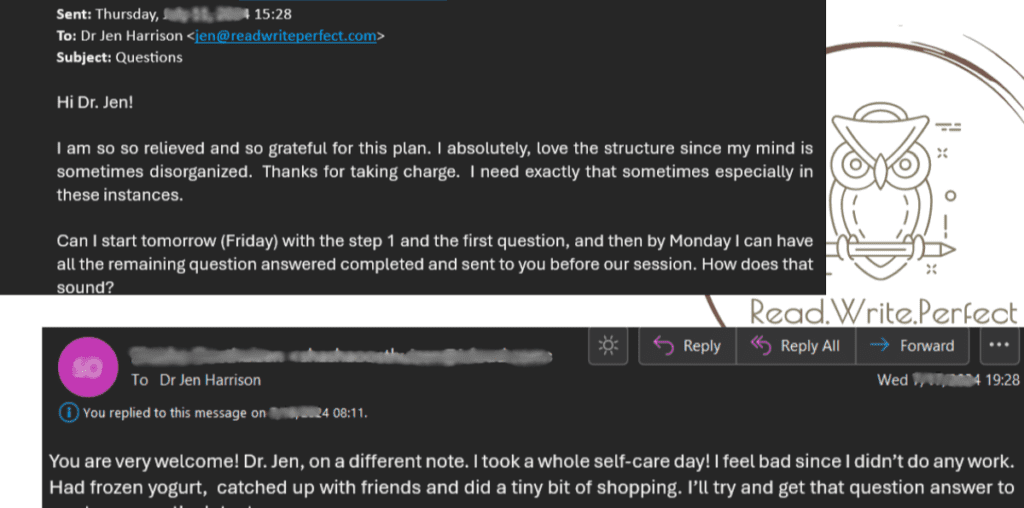The width and height of the screenshot is (1024, 508).
Task: Click the Wed 19:28 received timestamp
Action: point(948,380)
